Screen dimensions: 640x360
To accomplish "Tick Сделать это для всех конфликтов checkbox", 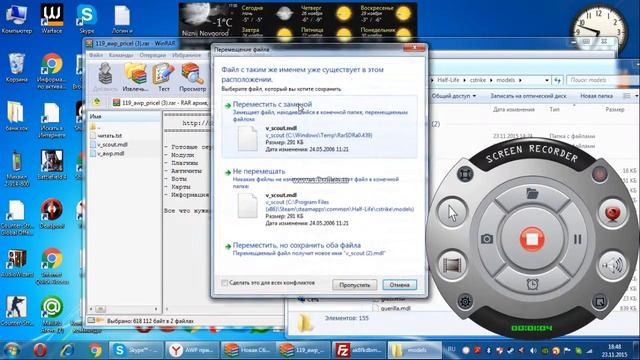I will (224, 283).
